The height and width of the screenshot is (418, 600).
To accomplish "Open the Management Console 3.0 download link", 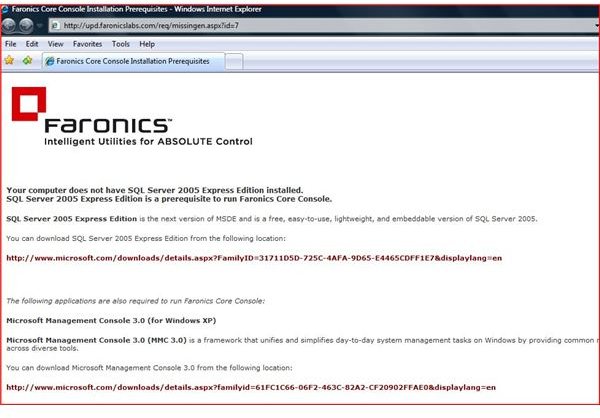I will [x=251, y=387].
